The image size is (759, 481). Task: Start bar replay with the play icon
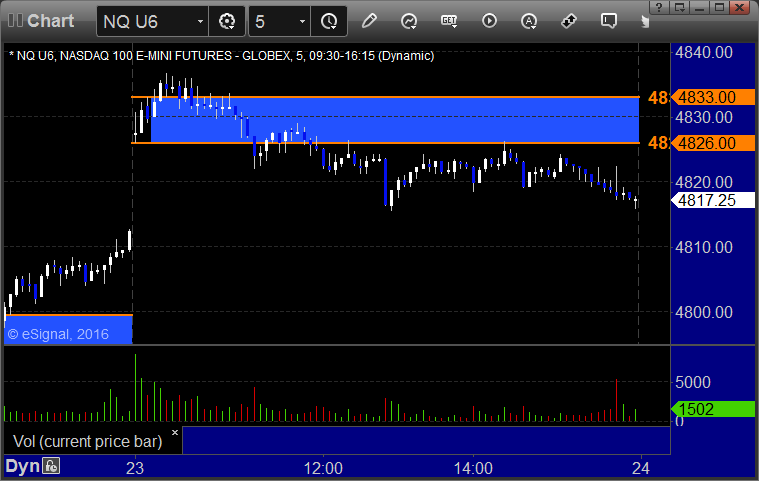coord(489,21)
